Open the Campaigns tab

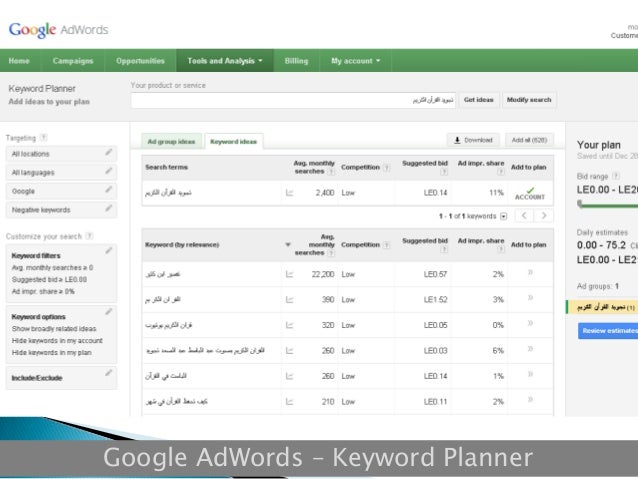(x=73, y=61)
